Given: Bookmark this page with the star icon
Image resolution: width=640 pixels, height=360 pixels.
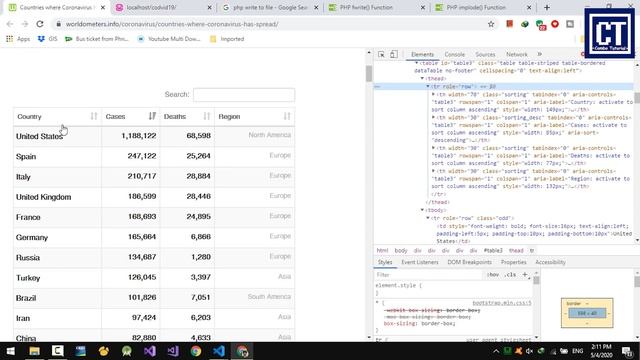Looking at the screenshot, I should 491,24.
